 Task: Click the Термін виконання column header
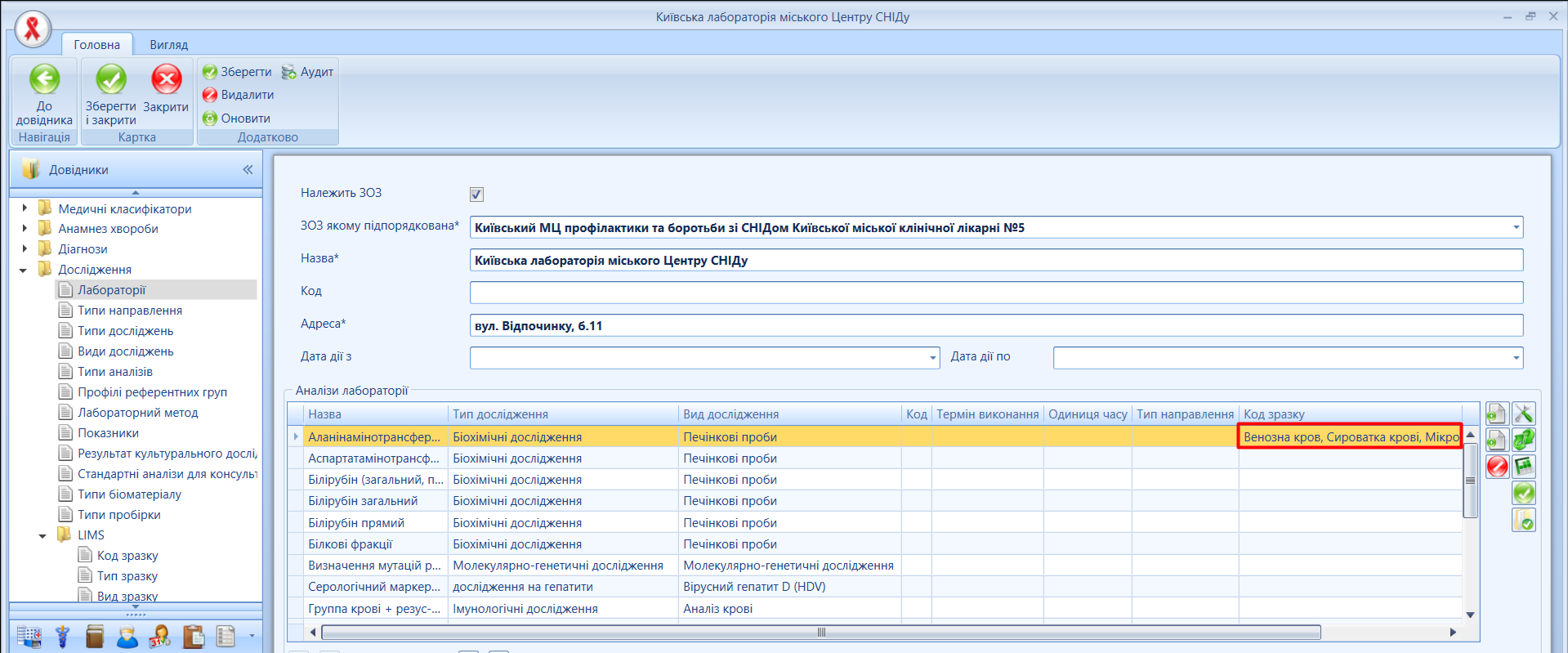point(987,414)
